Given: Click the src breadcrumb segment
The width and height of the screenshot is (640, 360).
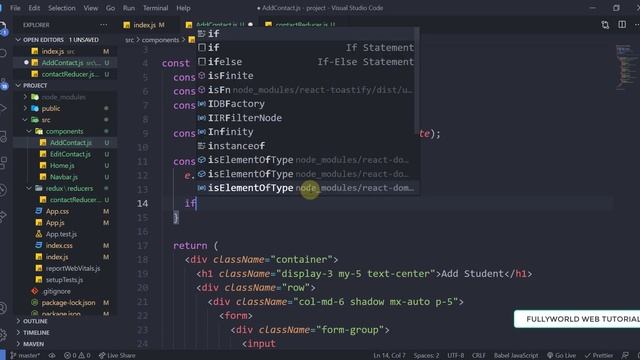Looking at the screenshot, I should 129,40.
